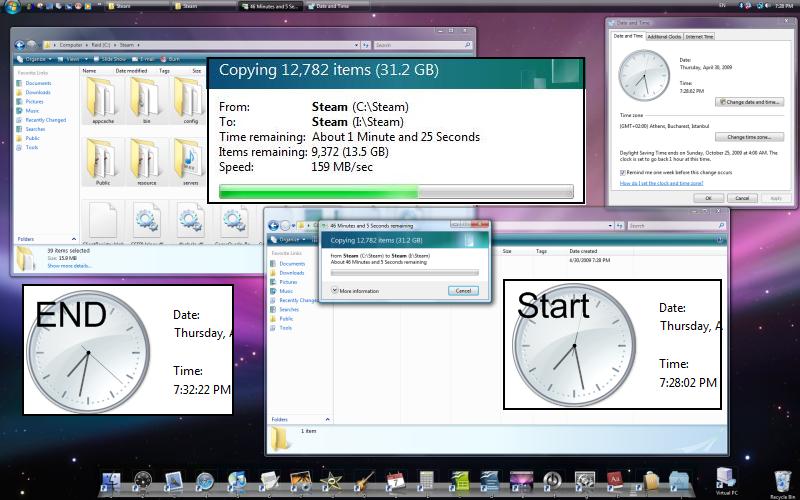The width and height of the screenshot is (800, 500).
Task: Expand address bar dropdown in C:\Steam window
Action: (x=356, y=45)
